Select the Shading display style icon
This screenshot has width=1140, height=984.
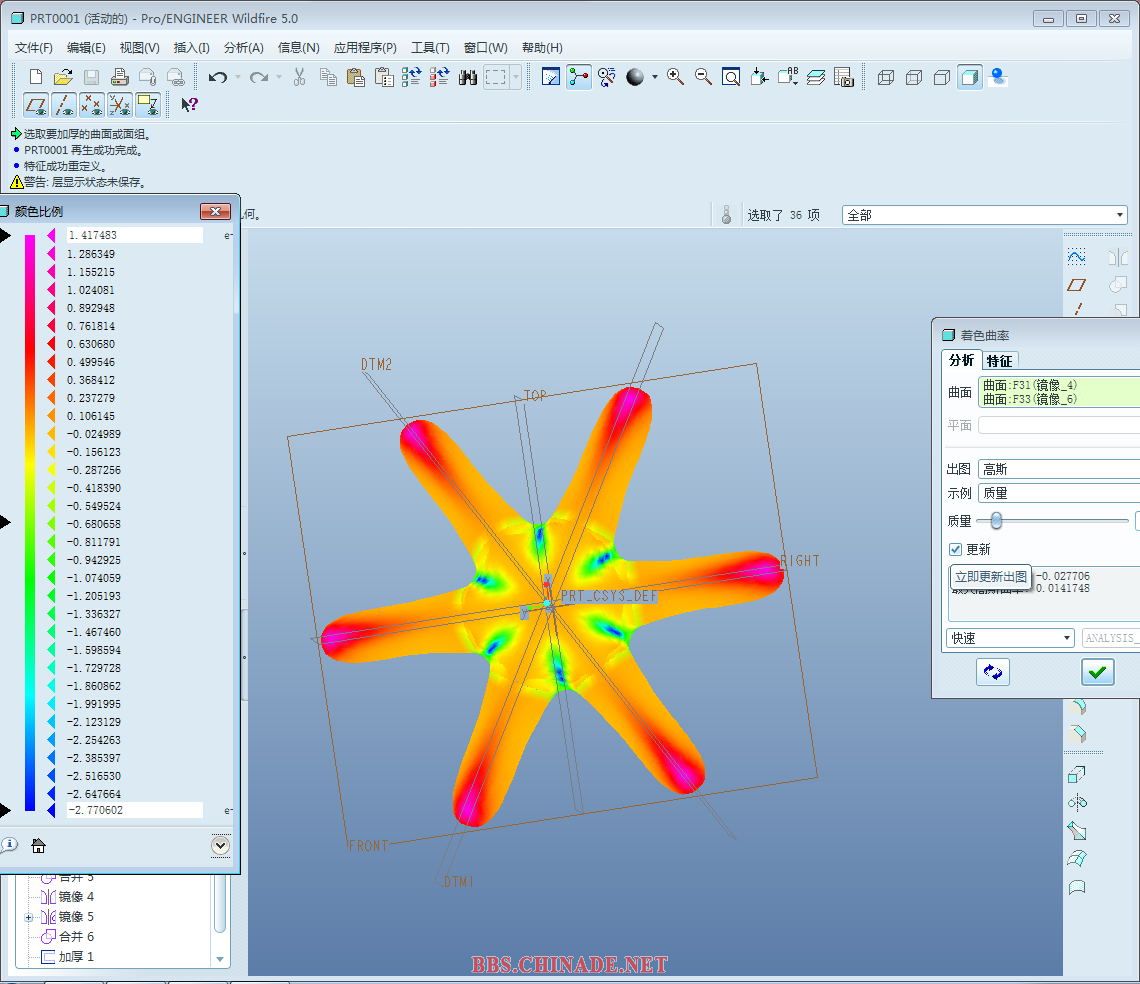tap(969, 77)
